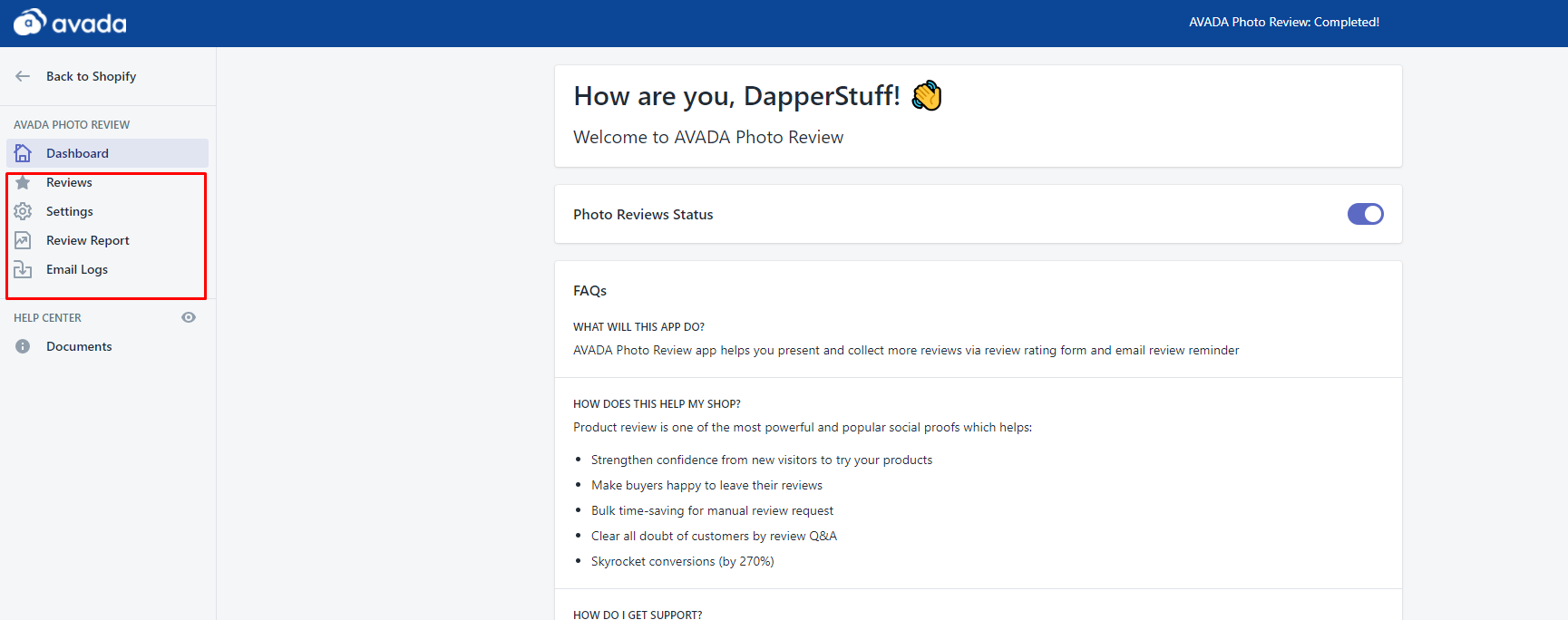Click the HOW DOES THIS HELP MY SHOP? question

point(657,403)
